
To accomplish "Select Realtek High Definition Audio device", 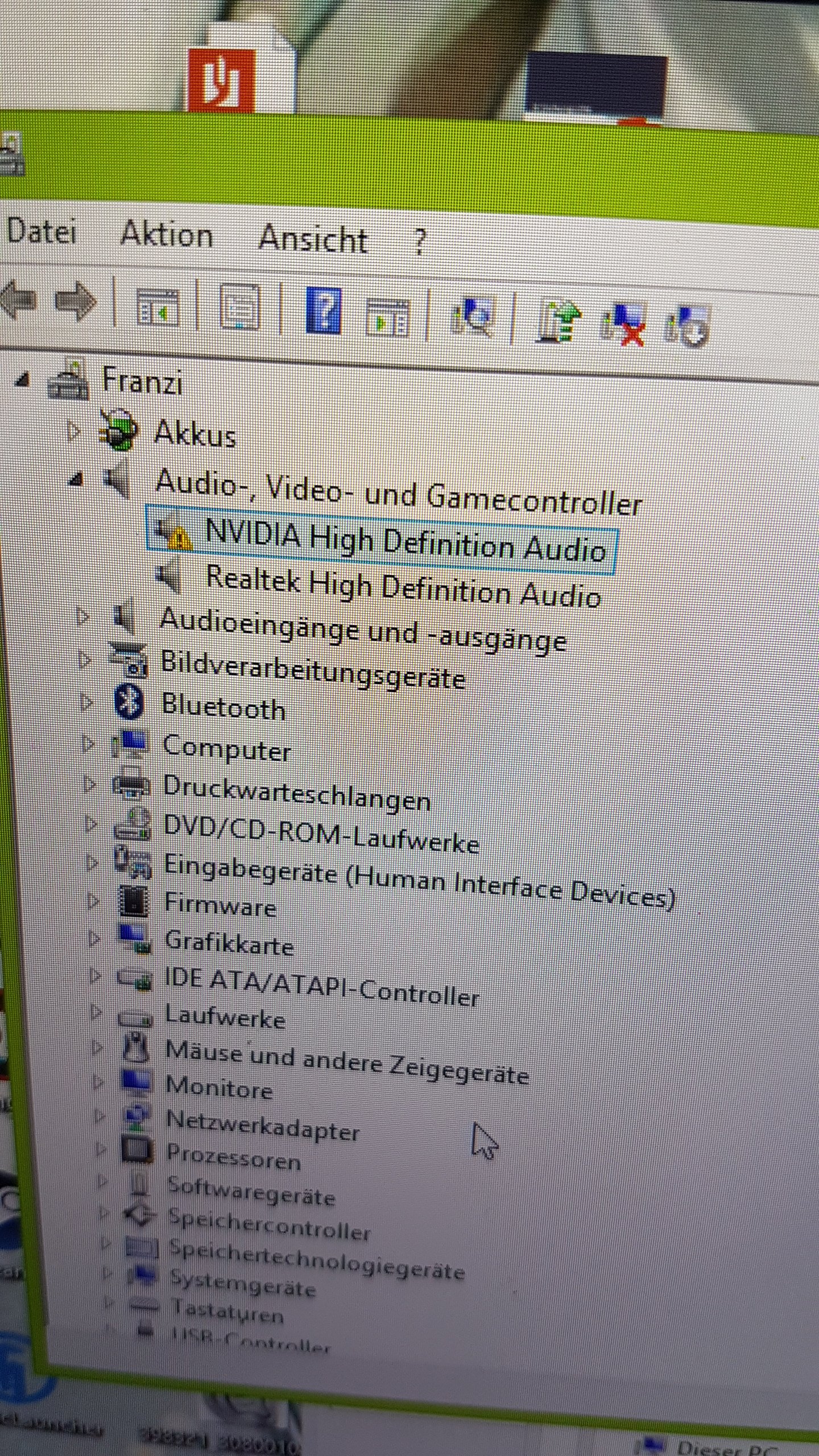I will click(403, 586).
